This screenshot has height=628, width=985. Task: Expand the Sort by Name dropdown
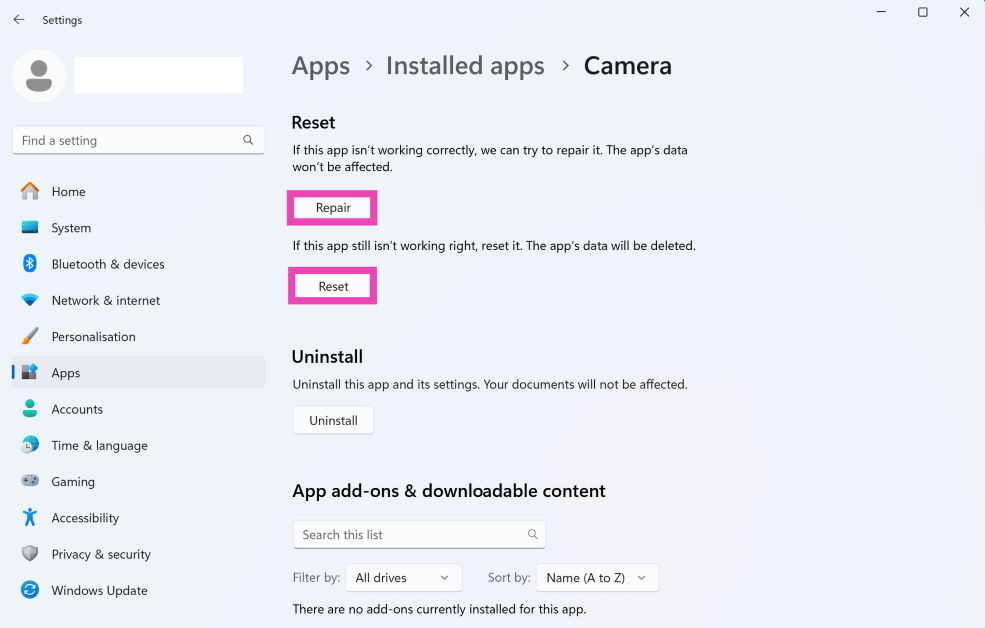point(597,578)
